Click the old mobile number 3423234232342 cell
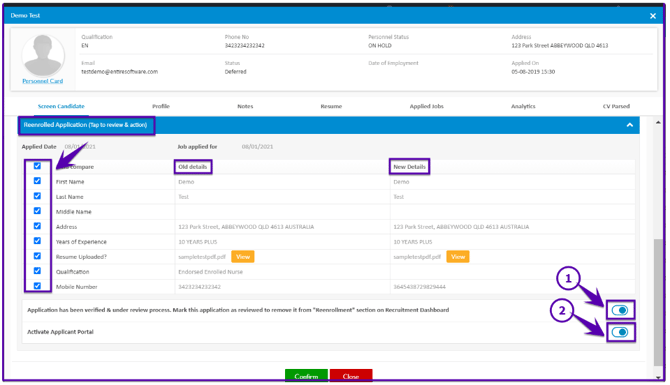 click(199, 287)
